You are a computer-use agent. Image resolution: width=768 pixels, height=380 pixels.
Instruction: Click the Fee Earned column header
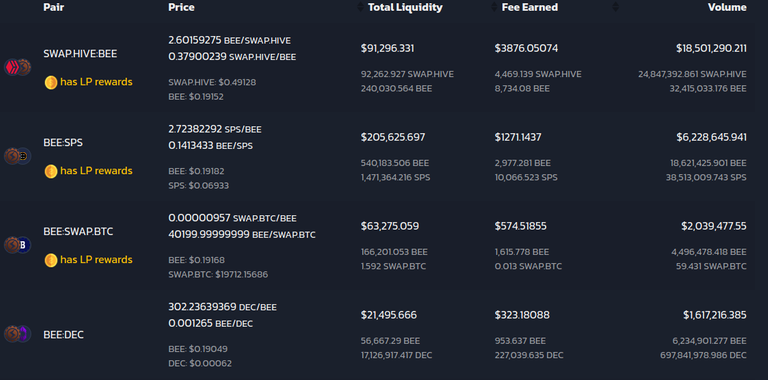click(529, 7)
